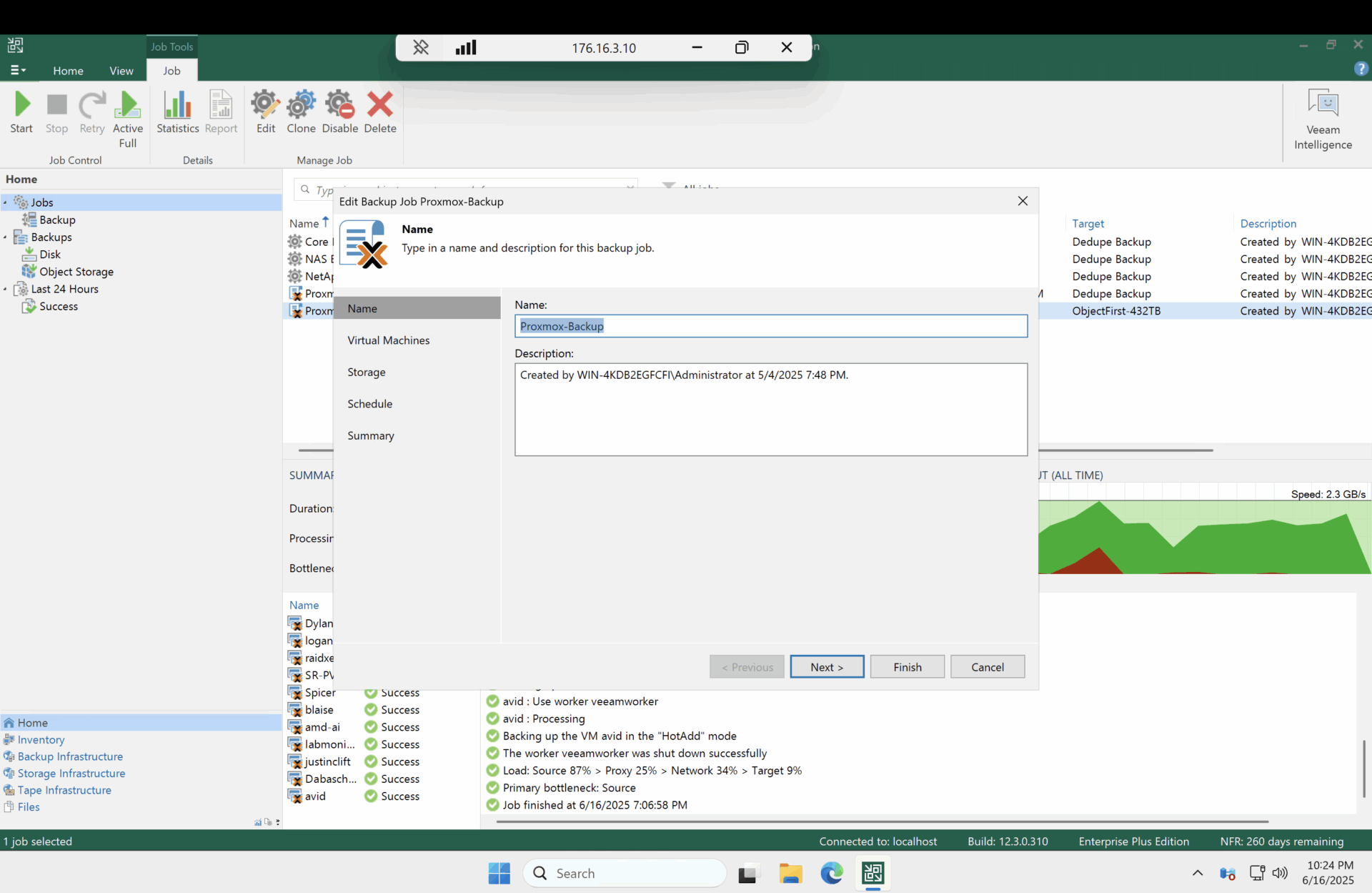The height and width of the screenshot is (893, 1372).
Task: Select the Job ribbon tab
Action: click(x=171, y=70)
